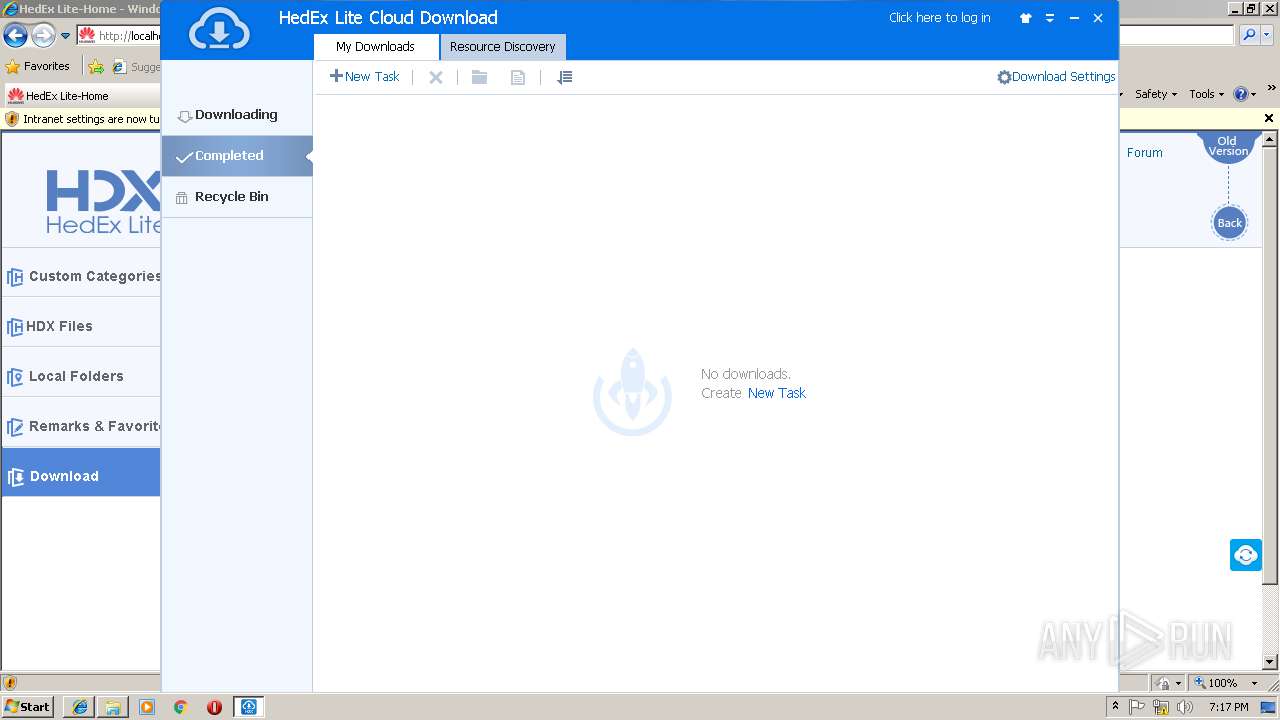Click the New Task toolbar button
Screen dimensions: 1280x720
(x=365, y=76)
